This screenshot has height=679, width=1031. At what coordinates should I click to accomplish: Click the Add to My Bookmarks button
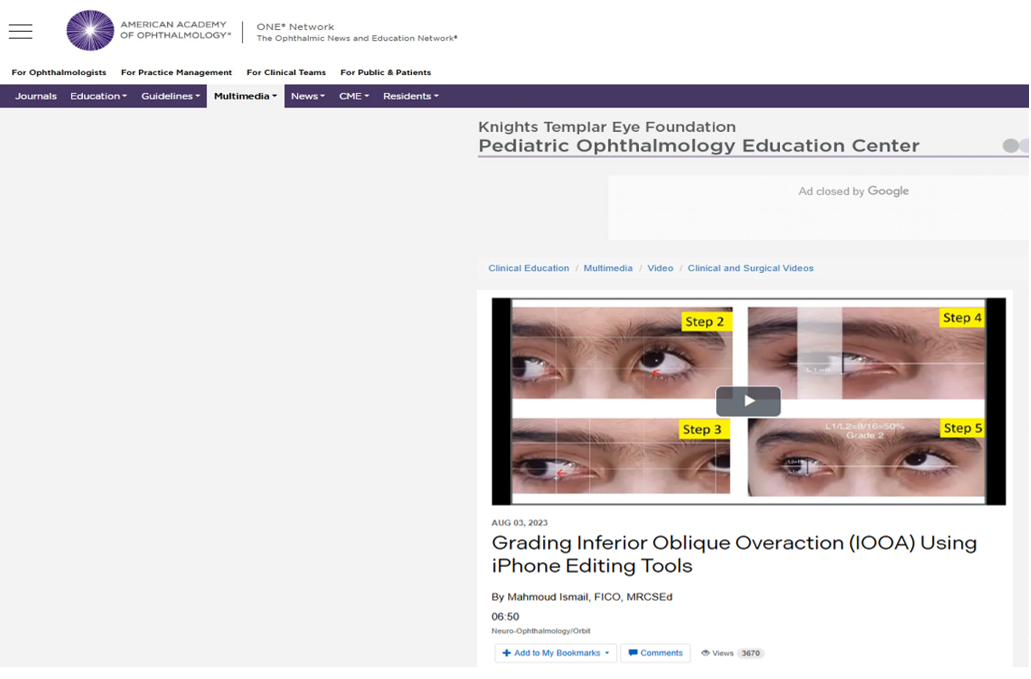[556, 653]
